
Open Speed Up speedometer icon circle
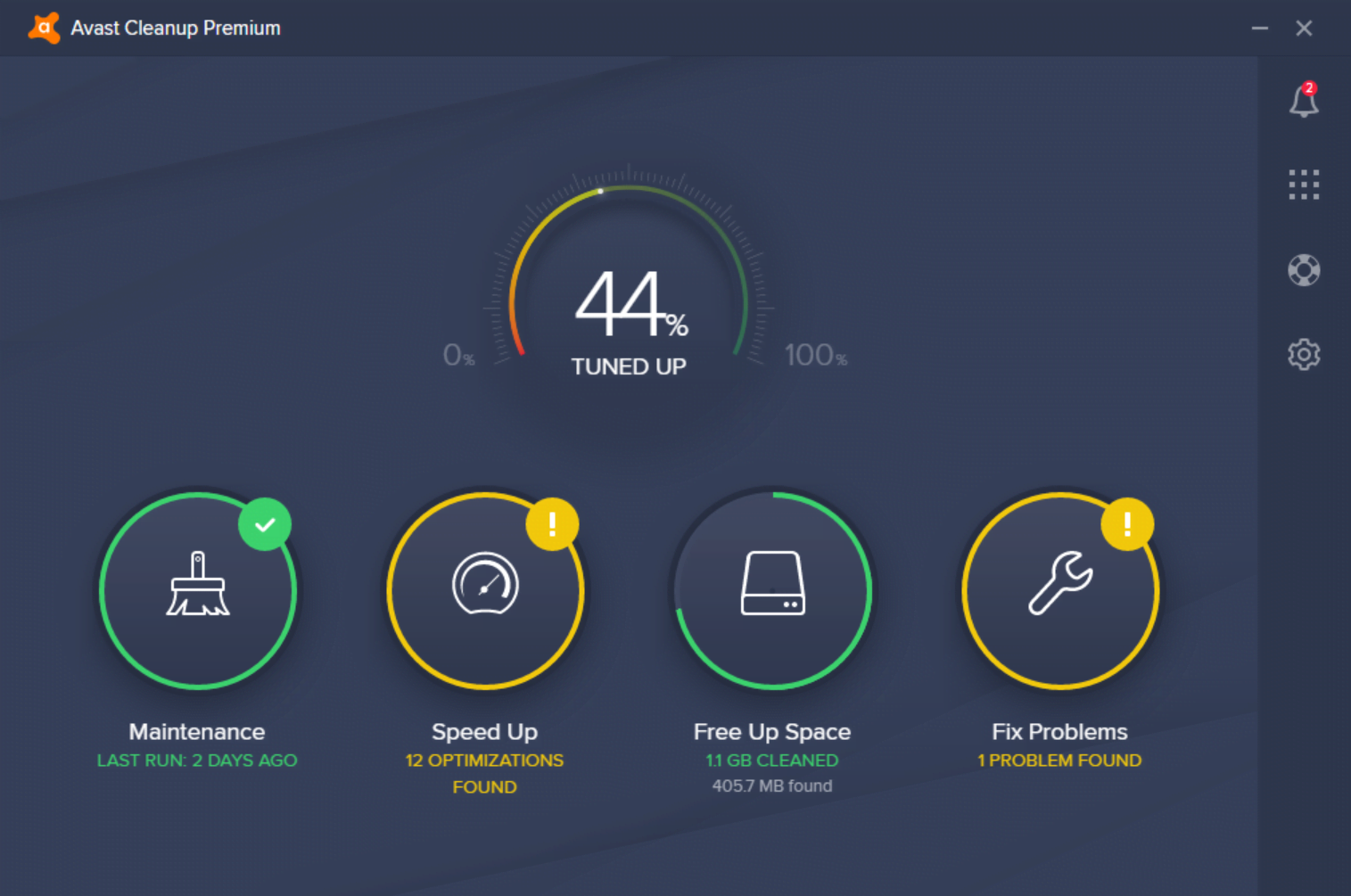(x=485, y=590)
